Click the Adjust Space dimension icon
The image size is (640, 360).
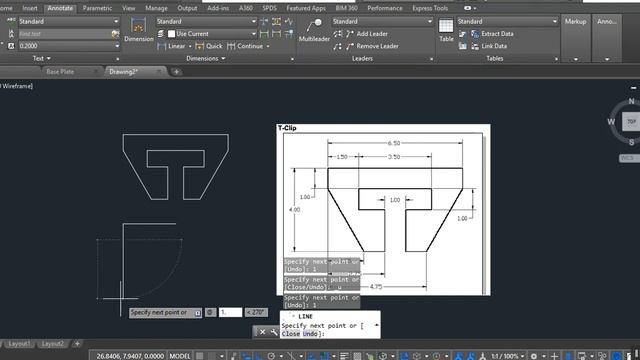[x=276, y=21]
